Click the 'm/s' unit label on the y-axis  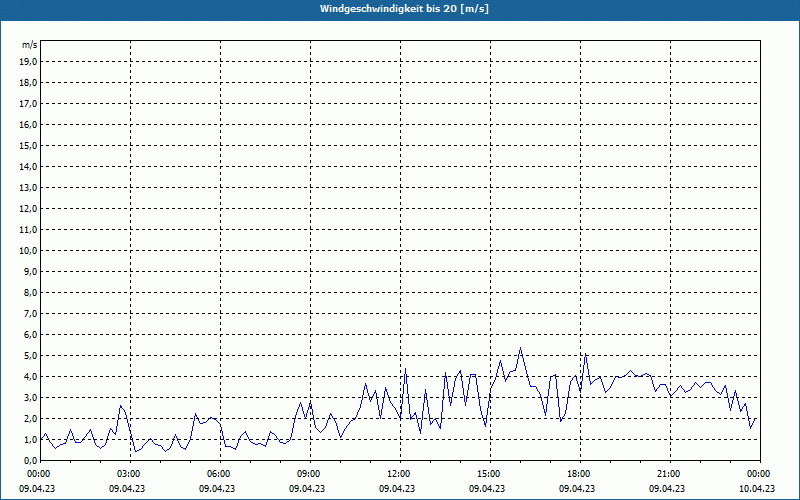[30, 45]
